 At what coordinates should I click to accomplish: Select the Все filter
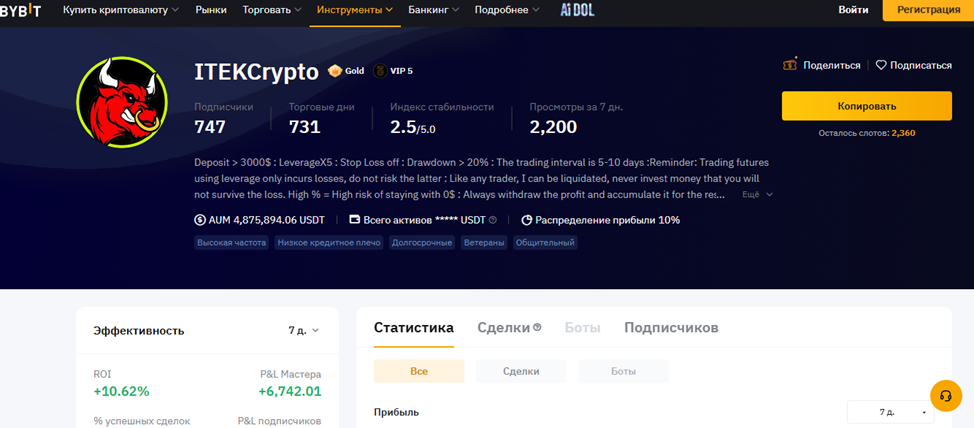pyautogui.click(x=419, y=371)
